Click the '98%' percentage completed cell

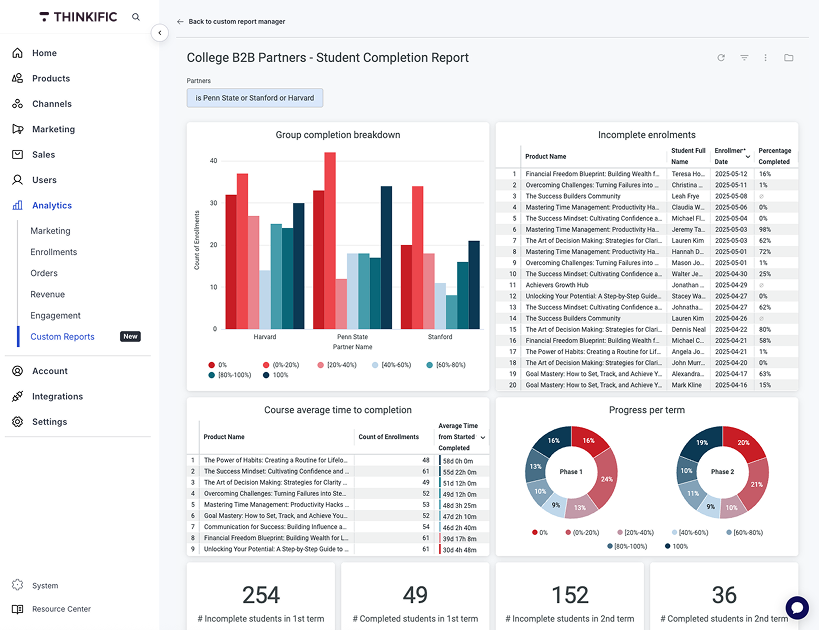click(765, 229)
